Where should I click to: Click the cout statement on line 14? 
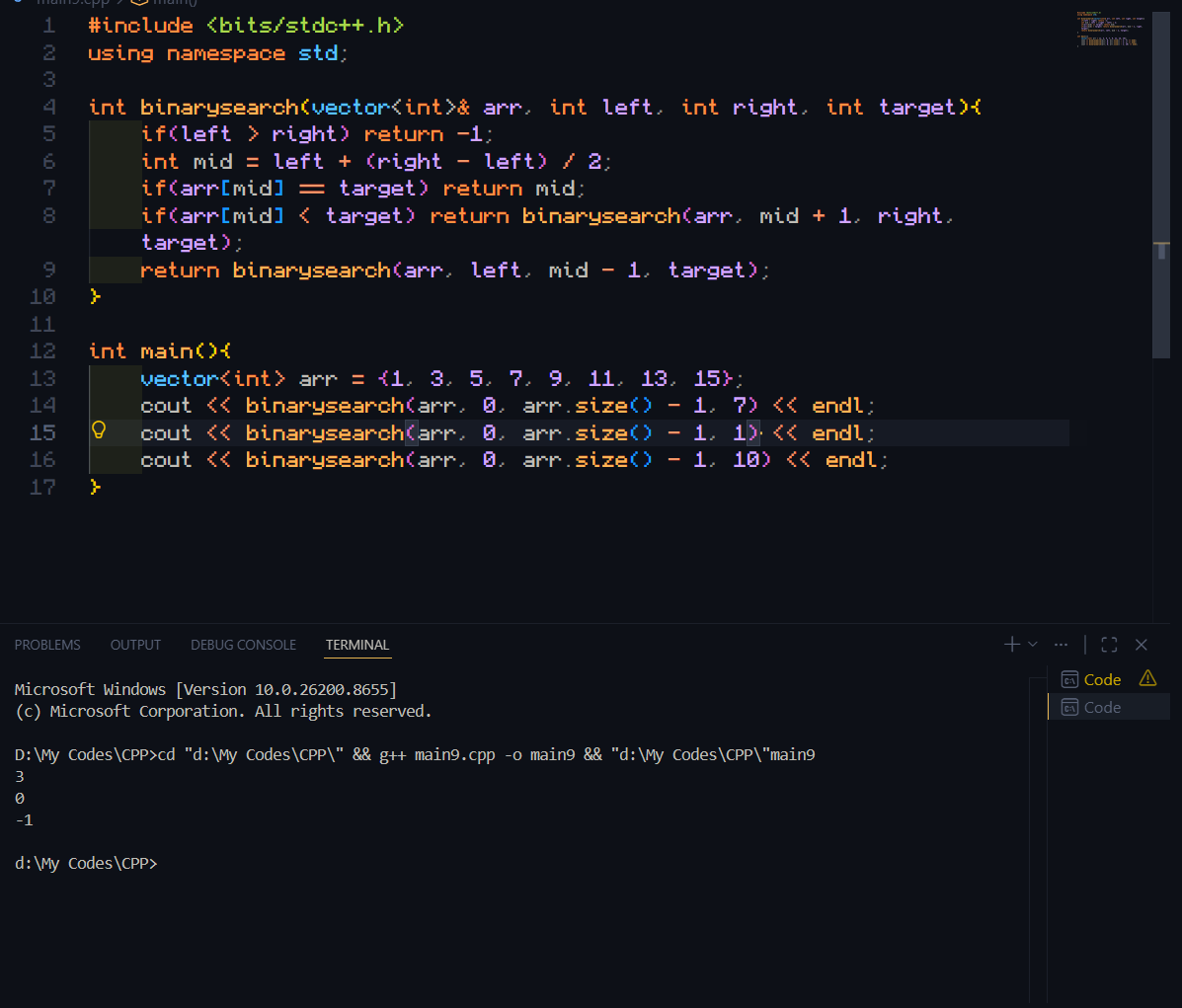pyautogui.click(x=508, y=406)
